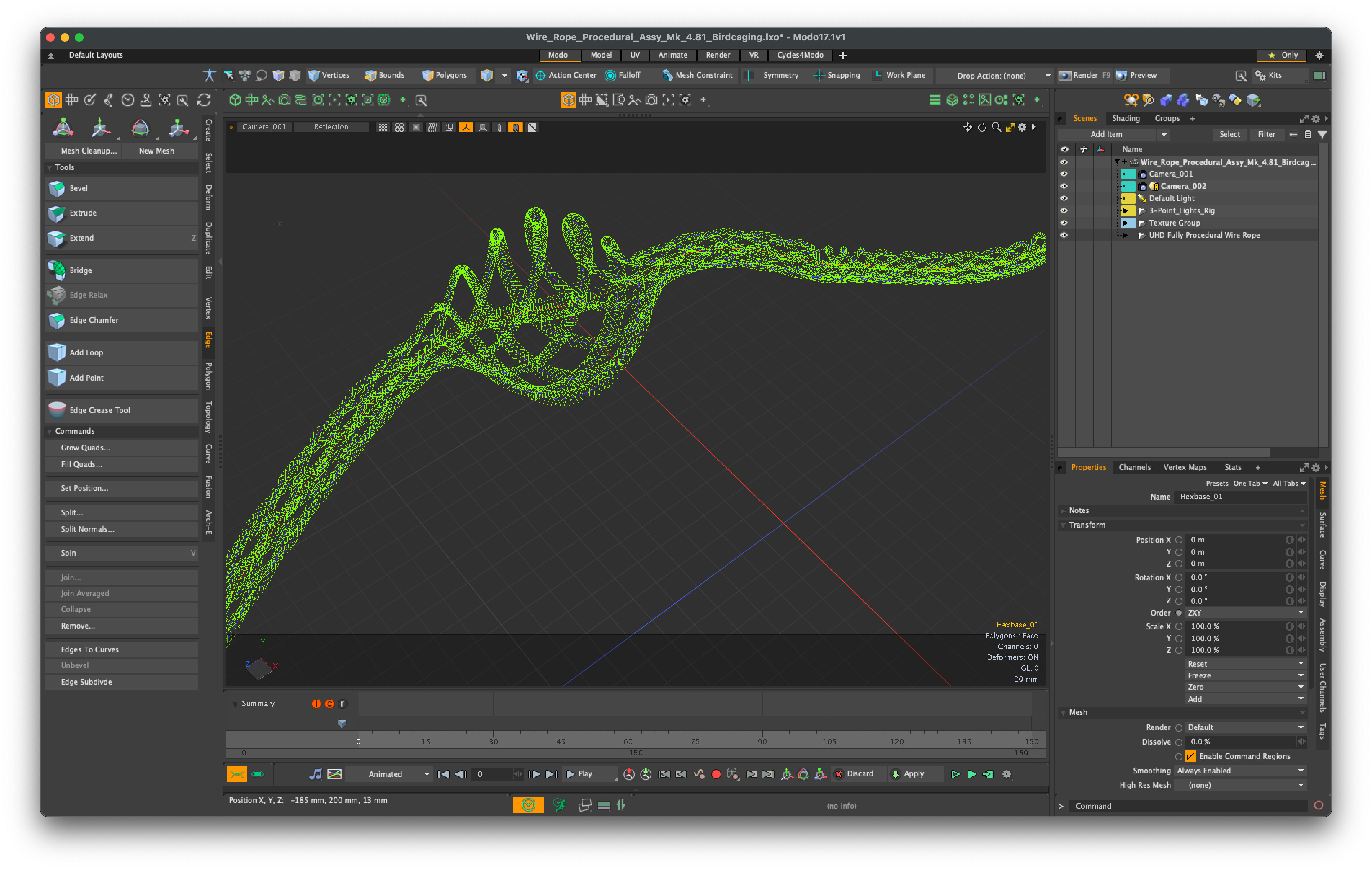Collapse the Tools section

(x=50, y=168)
